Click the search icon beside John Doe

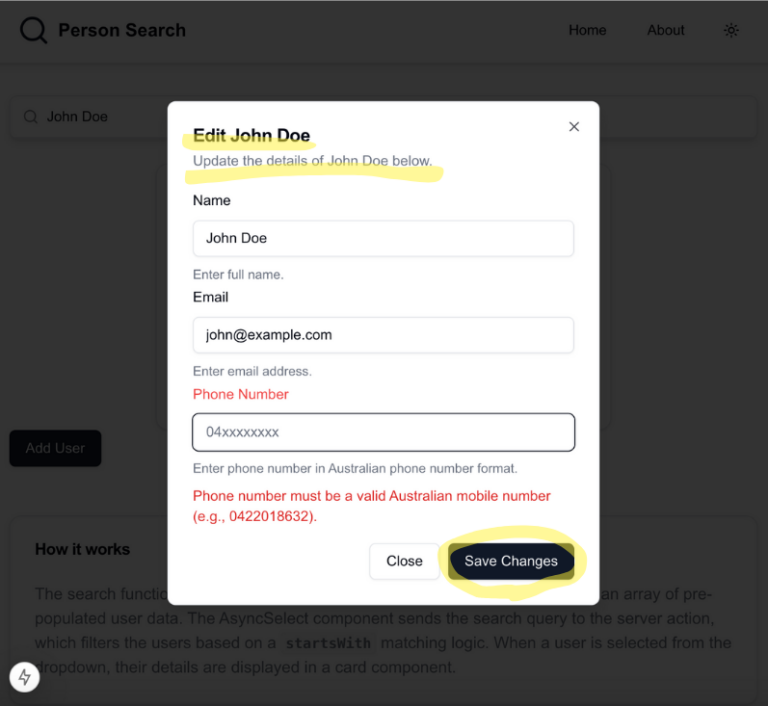coord(30,117)
